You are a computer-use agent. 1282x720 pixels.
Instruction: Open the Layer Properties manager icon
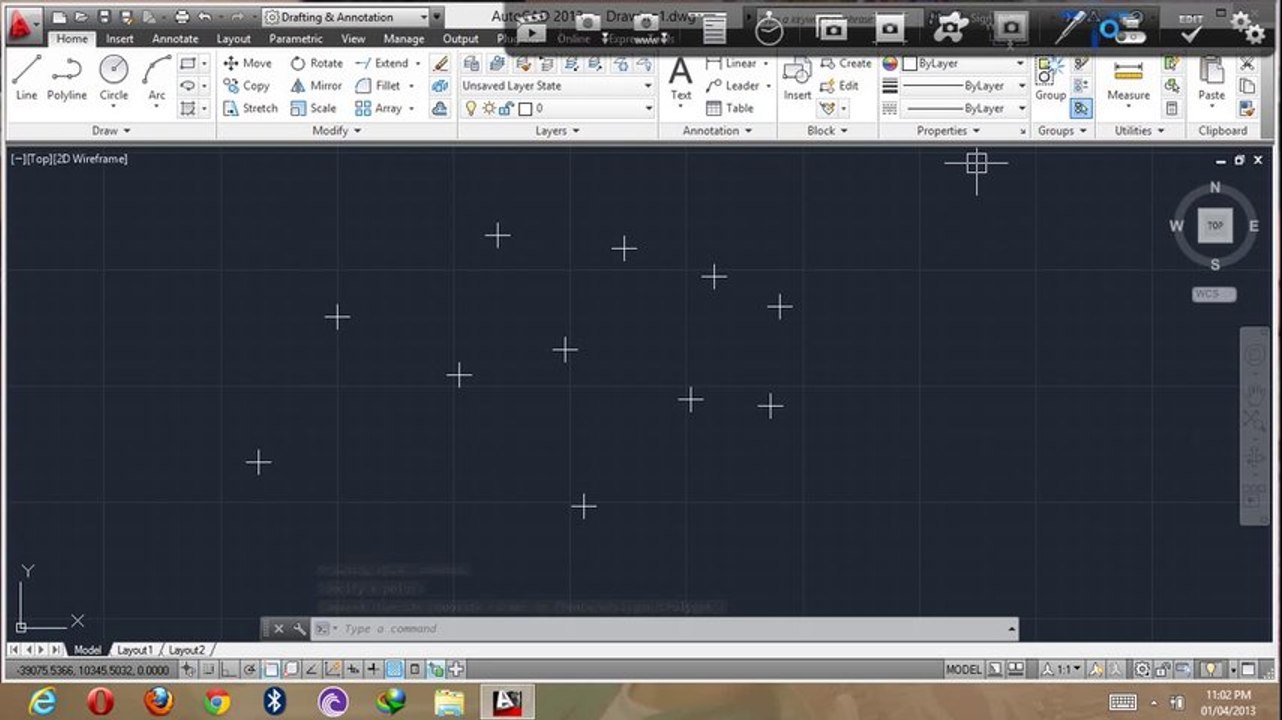471,63
